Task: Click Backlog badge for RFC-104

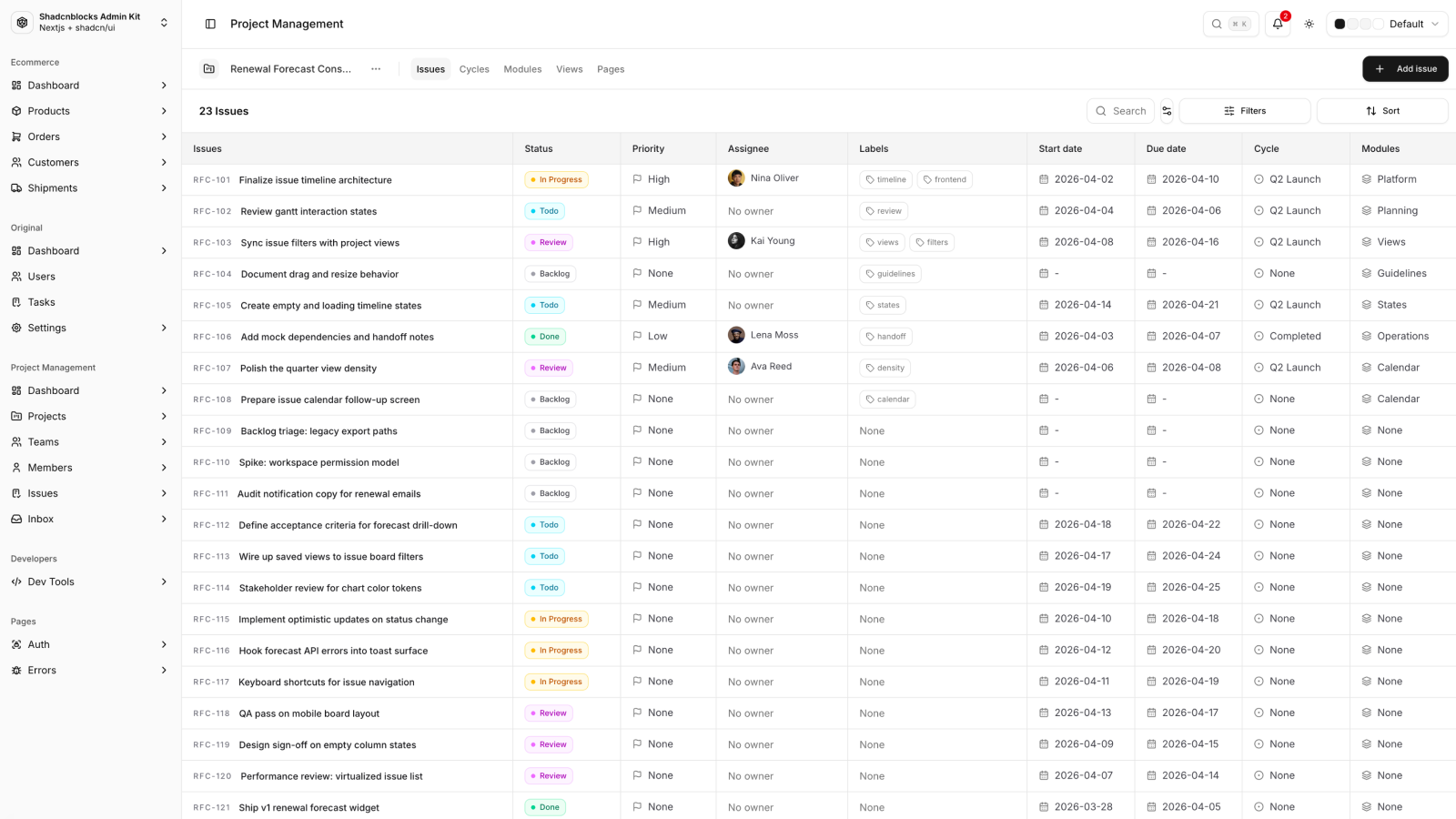Action: pos(550,274)
